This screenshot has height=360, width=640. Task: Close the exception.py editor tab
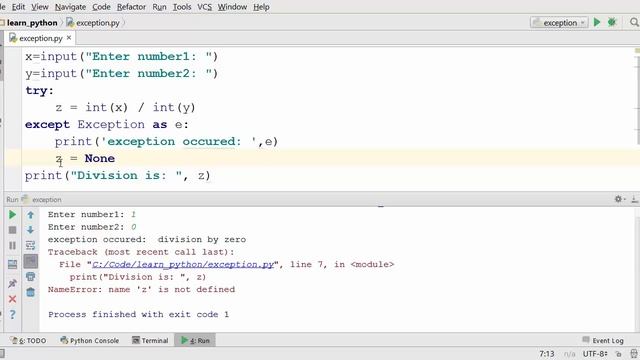69,38
